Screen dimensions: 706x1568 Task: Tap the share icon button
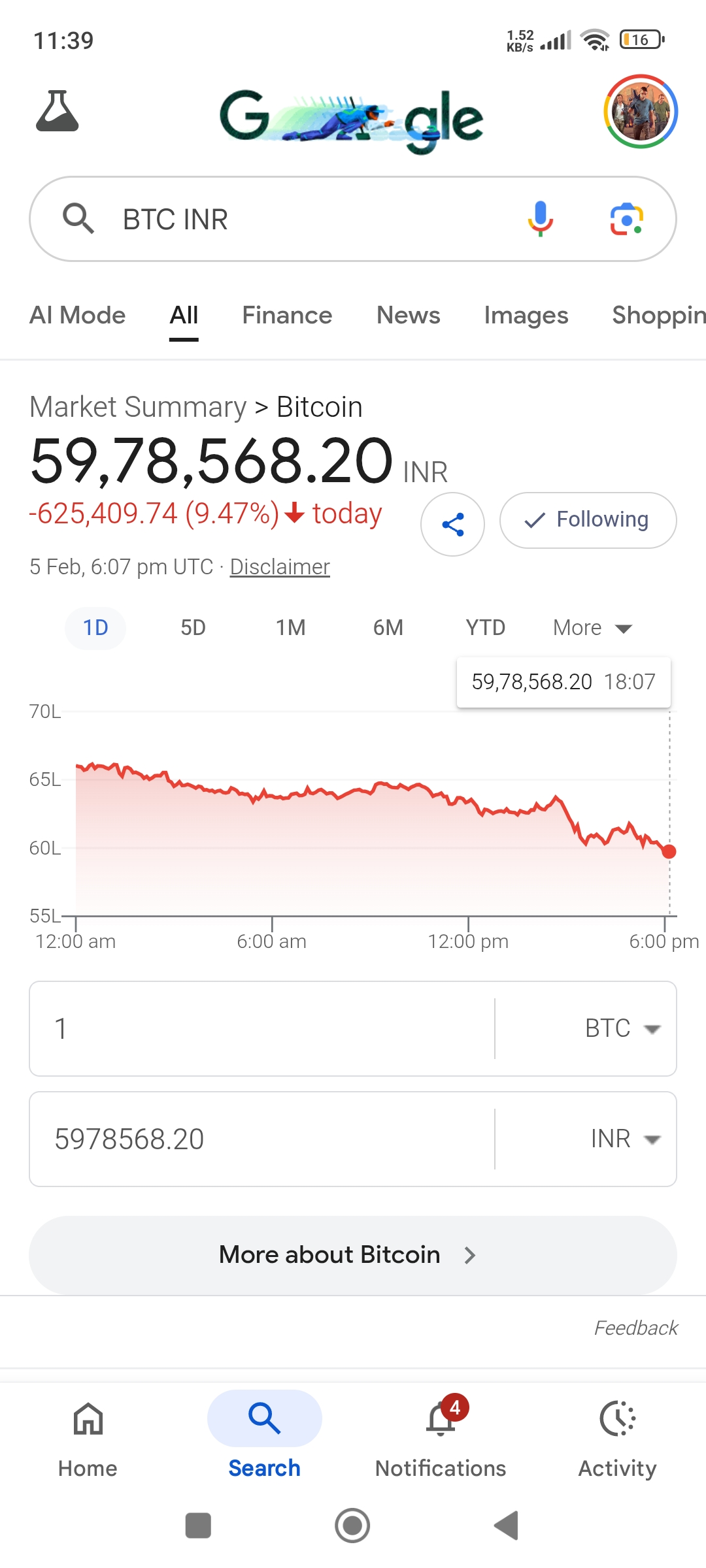452,524
